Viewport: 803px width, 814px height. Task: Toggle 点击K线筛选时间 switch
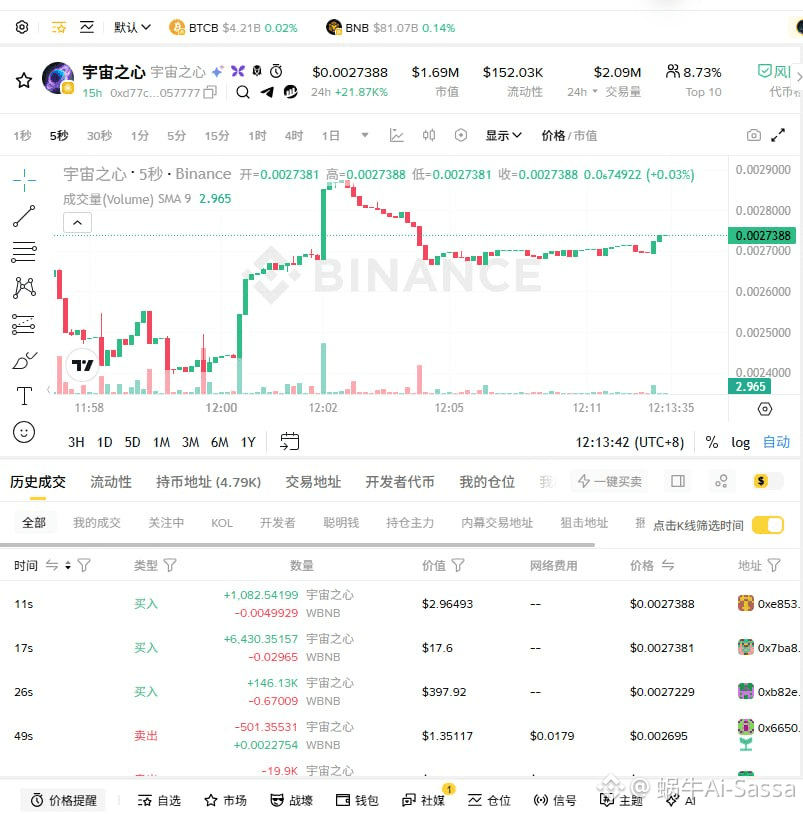768,525
